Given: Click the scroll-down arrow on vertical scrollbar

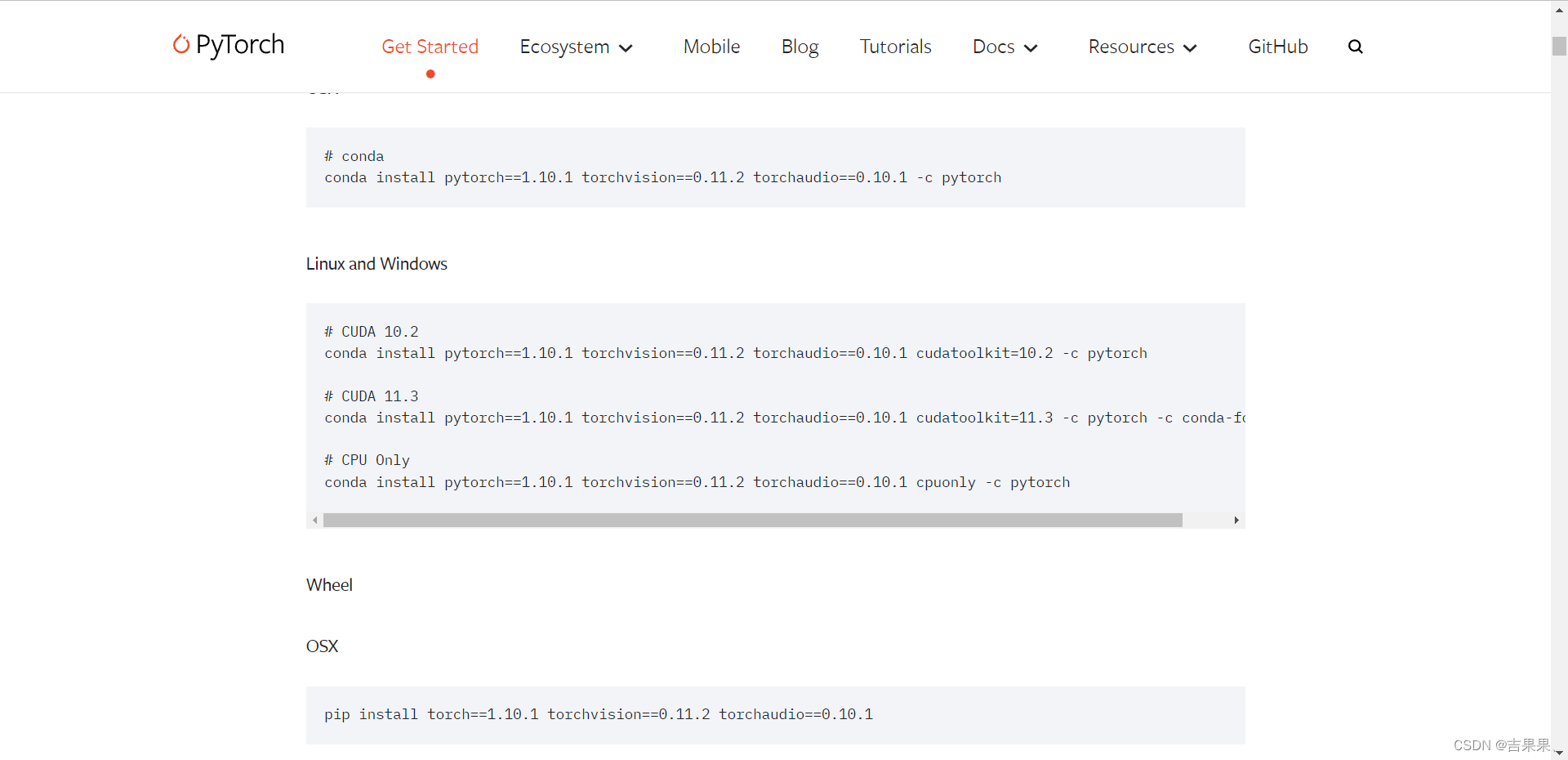Looking at the screenshot, I should pyautogui.click(x=1558, y=753).
